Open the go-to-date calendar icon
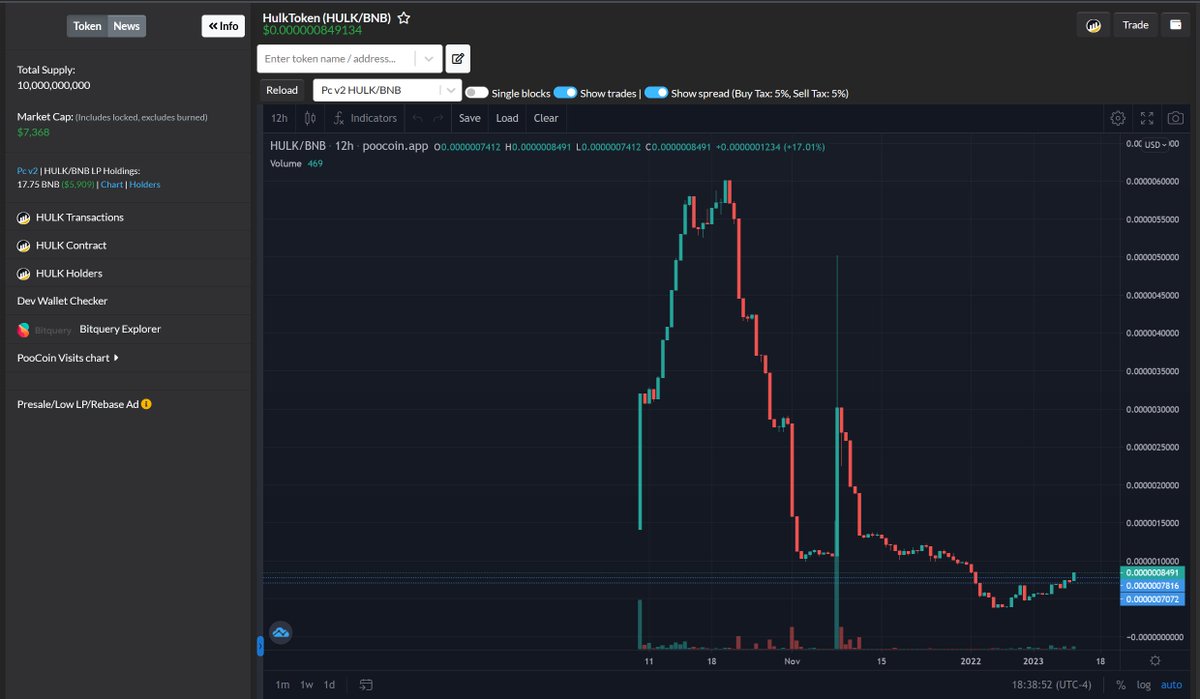This screenshot has width=1200, height=699. (366, 685)
